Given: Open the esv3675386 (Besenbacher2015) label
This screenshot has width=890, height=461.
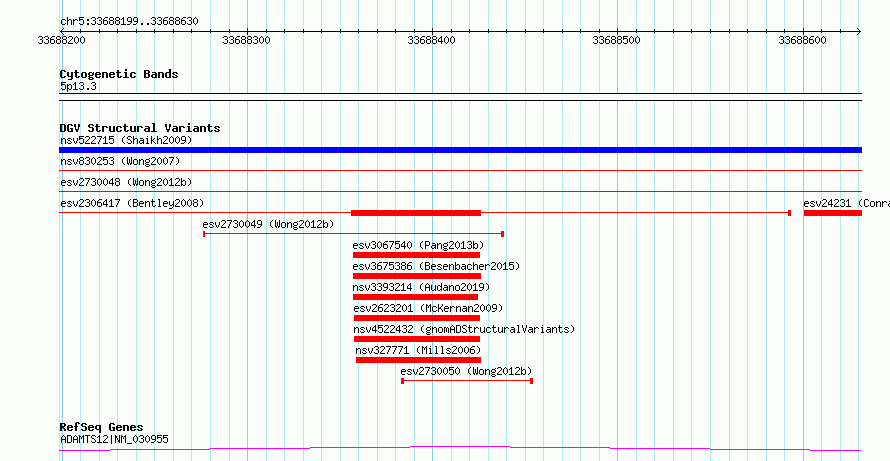Looking at the screenshot, I should pyautogui.click(x=436, y=266).
